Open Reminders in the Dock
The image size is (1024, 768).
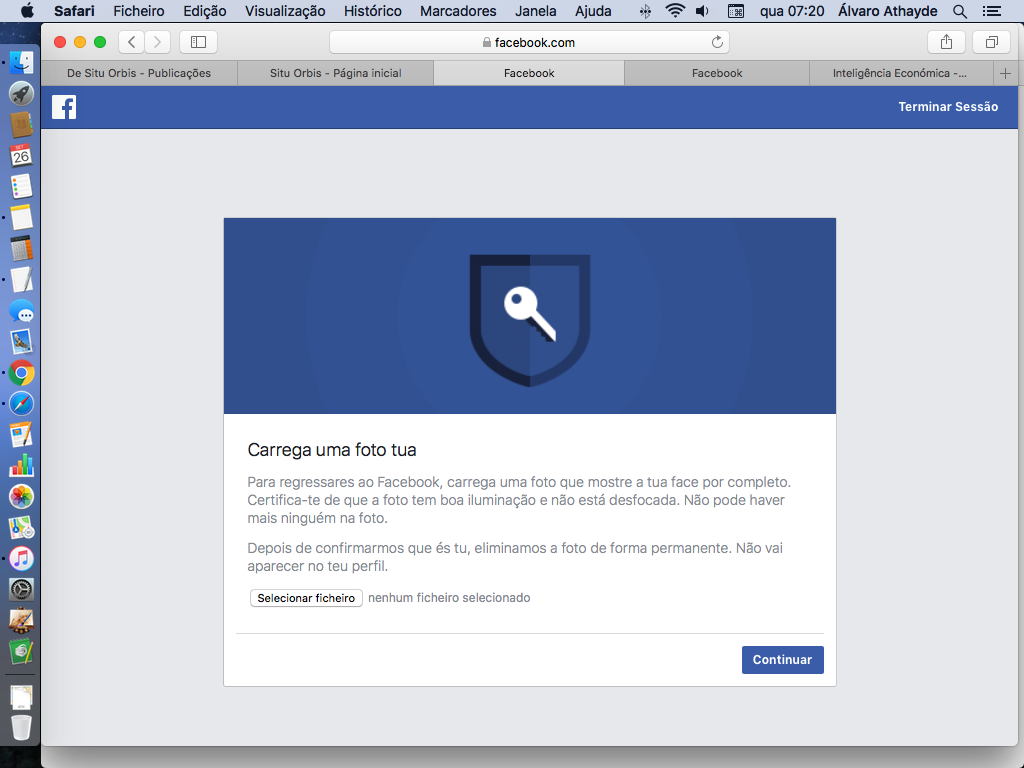click(x=22, y=187)
